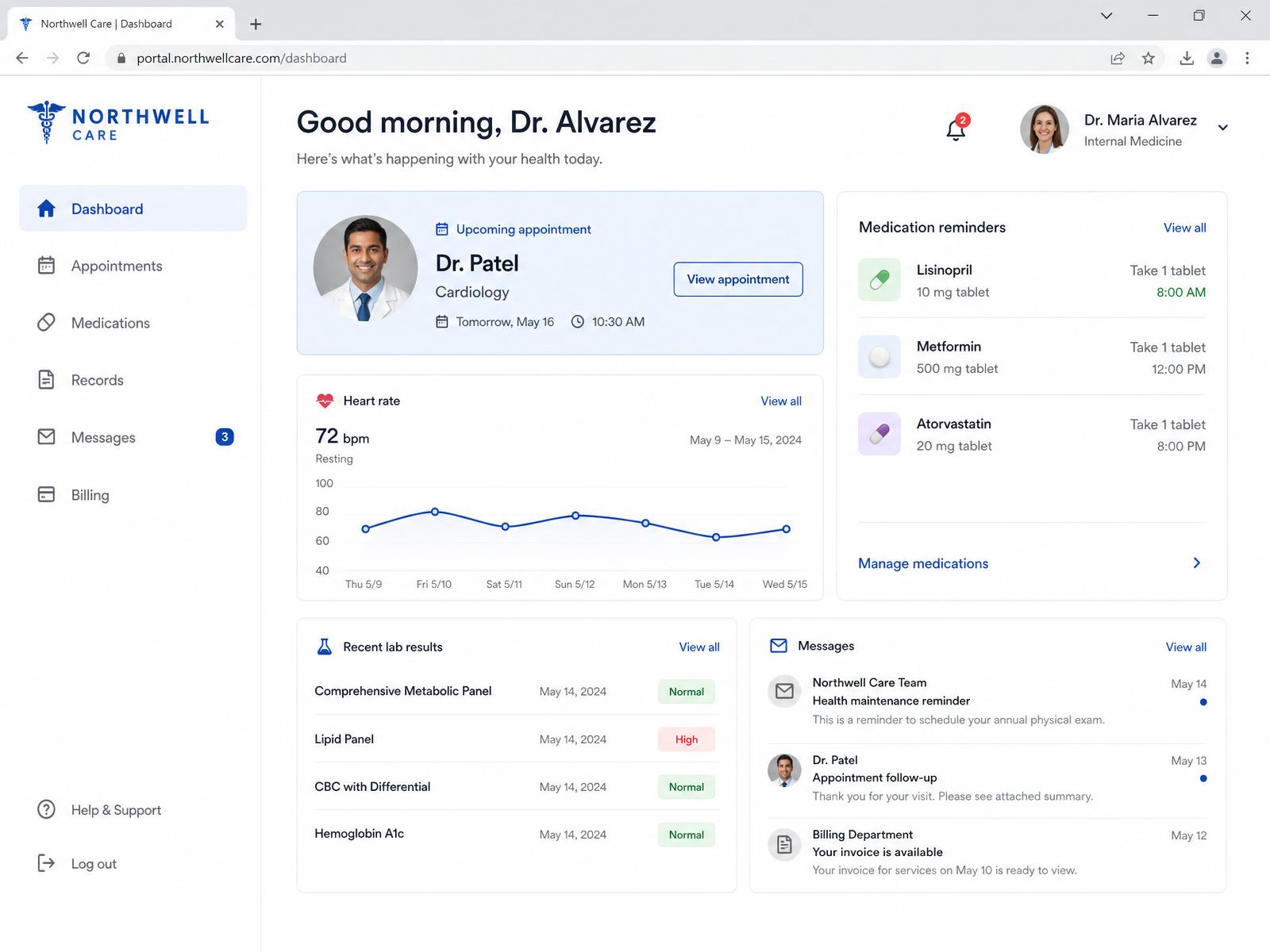
Task: Open the browser tab search dropdown
Action: coord(1106,16)
